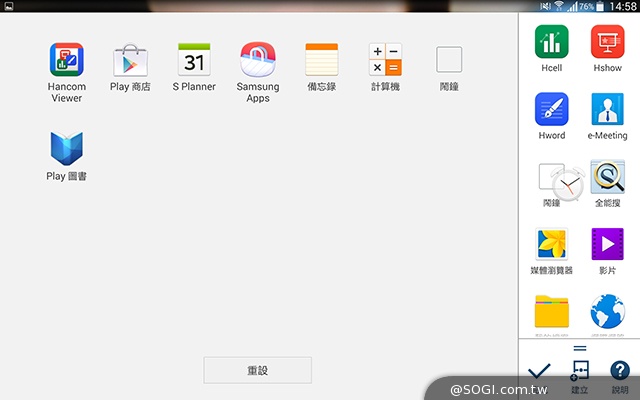Open the Hancom Viewer app icon
Screen dimensions: 640x400
tap(67, 60)
